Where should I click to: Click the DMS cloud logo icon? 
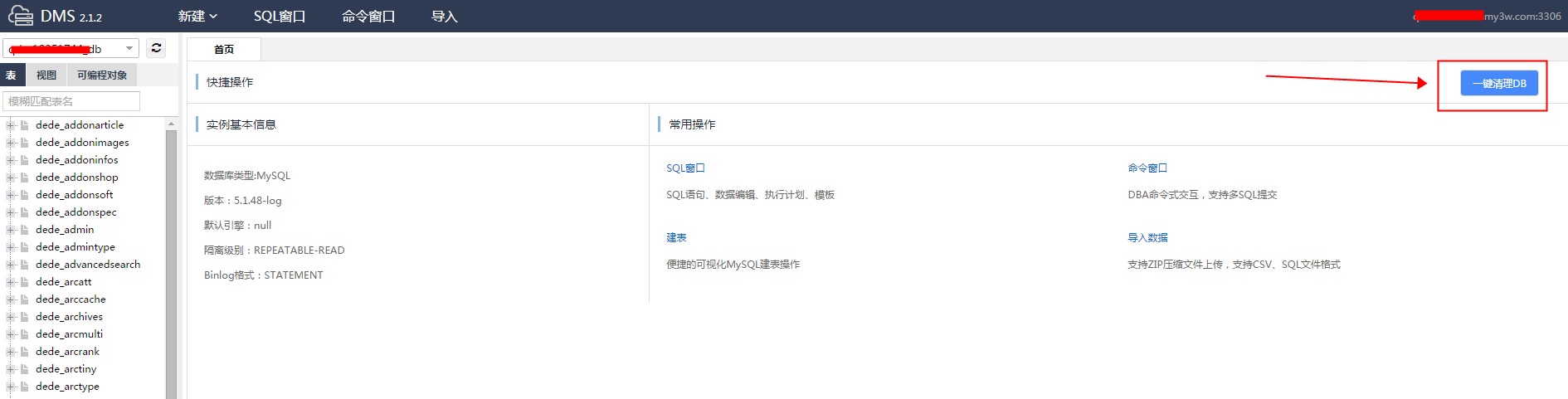coord(21,16)
